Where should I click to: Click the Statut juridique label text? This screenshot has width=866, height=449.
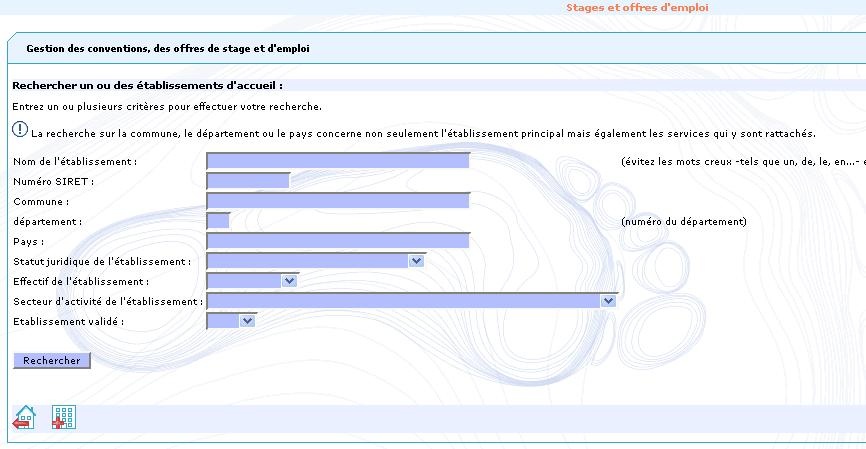pyautogui.click(x=101, y=261)
